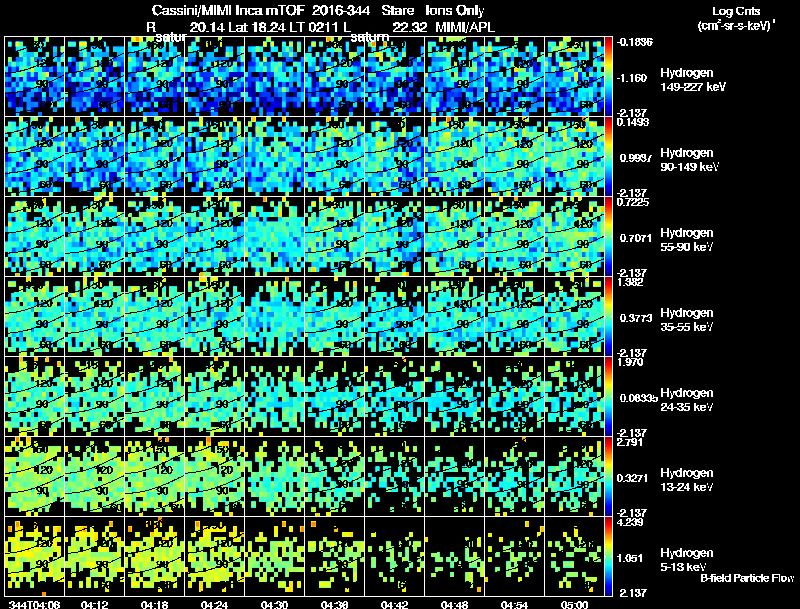Click the '0.3773' color scale midpoint value
The width and height of the screenshot is (800, 609).
pyautogui.click(x=636, y=318)
